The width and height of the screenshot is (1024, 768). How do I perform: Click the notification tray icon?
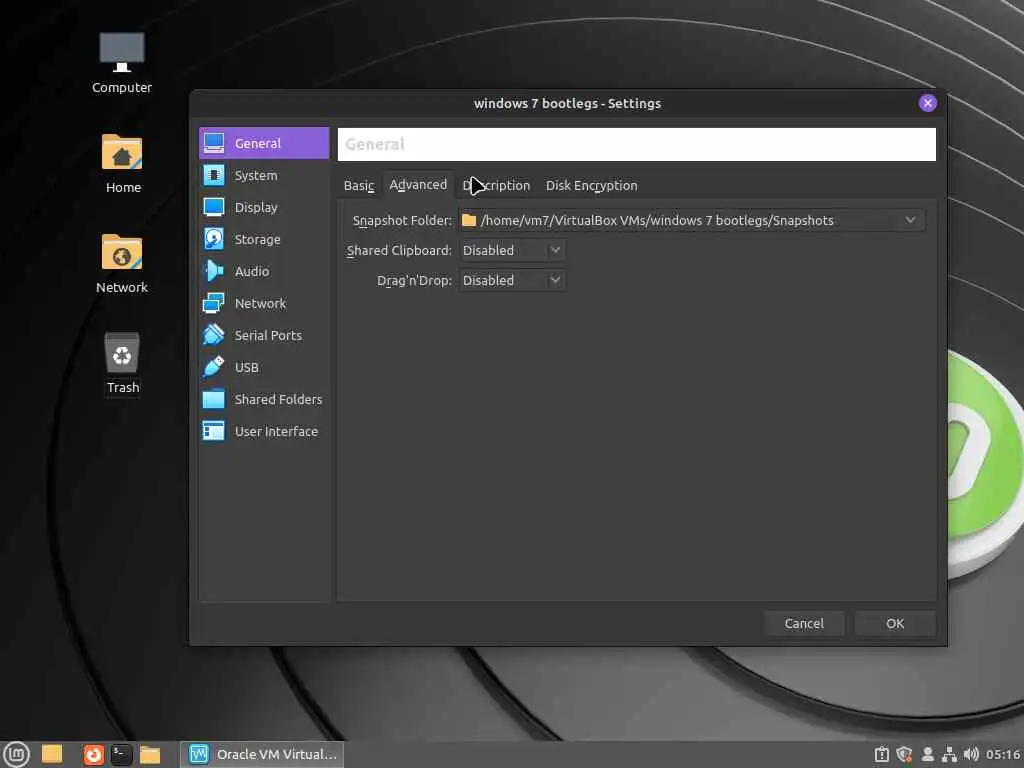pyautogui.click(x=881, y=754)
